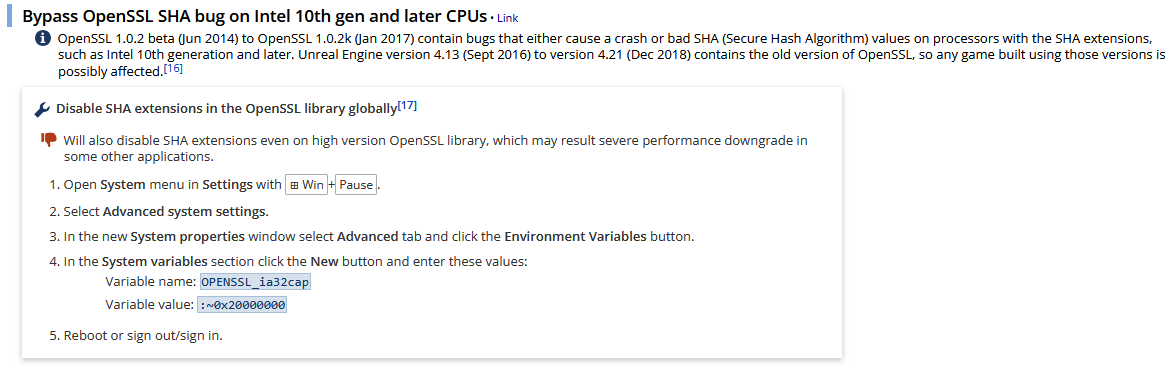Screen dimensions: 1176x368
Task: Click the Disable SHA extensions fix title
Action: [x=226, y=109]
